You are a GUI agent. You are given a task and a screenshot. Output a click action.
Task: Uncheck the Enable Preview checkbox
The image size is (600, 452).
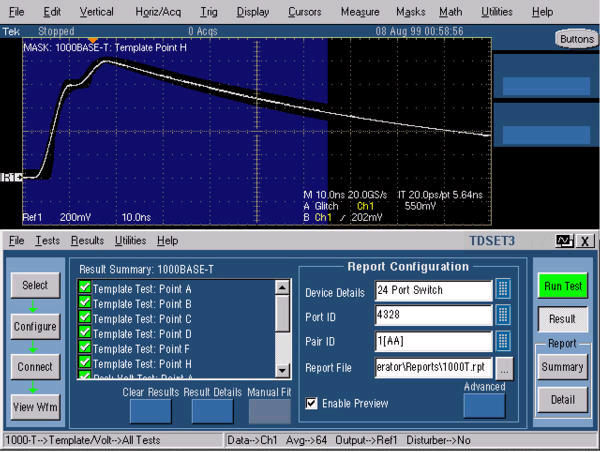(311, 403)
